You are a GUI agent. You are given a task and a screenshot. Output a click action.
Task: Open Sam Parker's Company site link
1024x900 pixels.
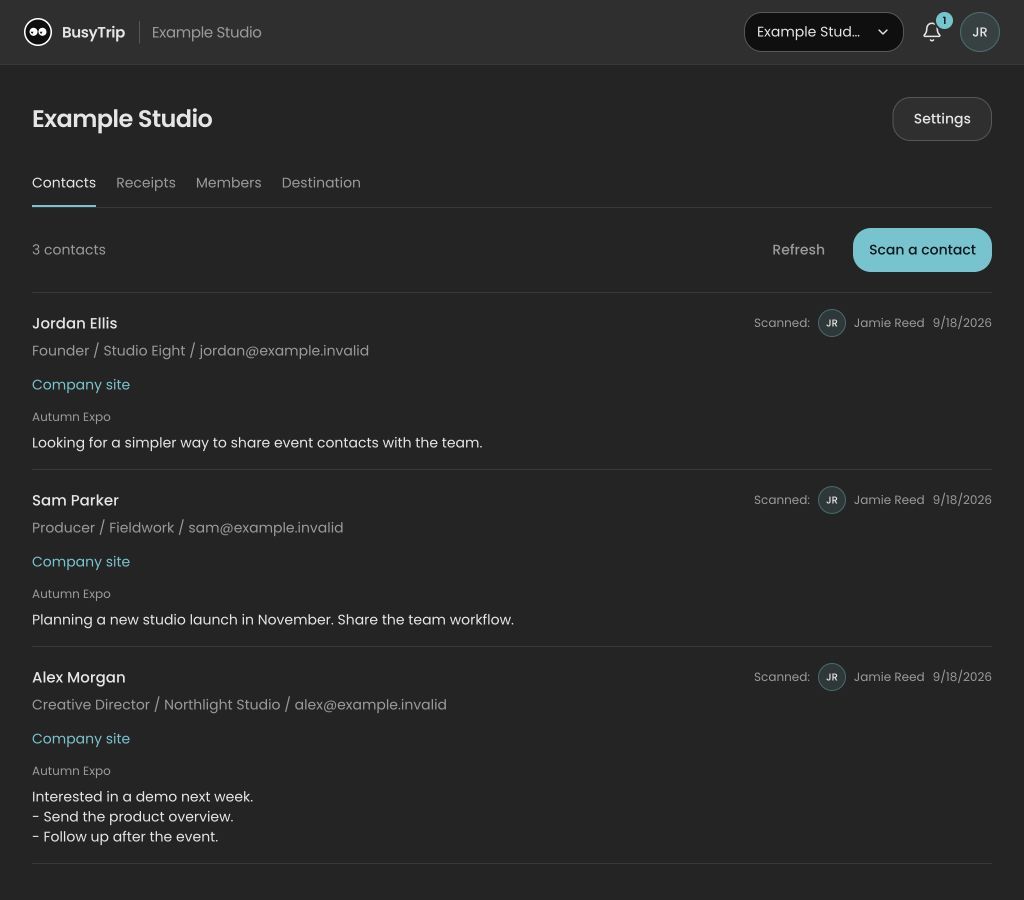click(x=81, y=562)
